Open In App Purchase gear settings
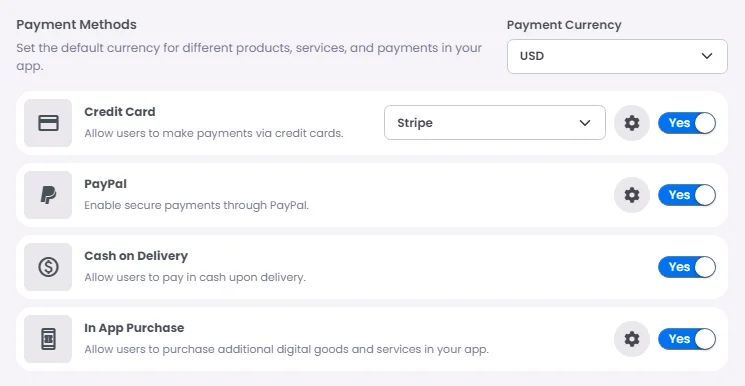 [x=631, y=339]
